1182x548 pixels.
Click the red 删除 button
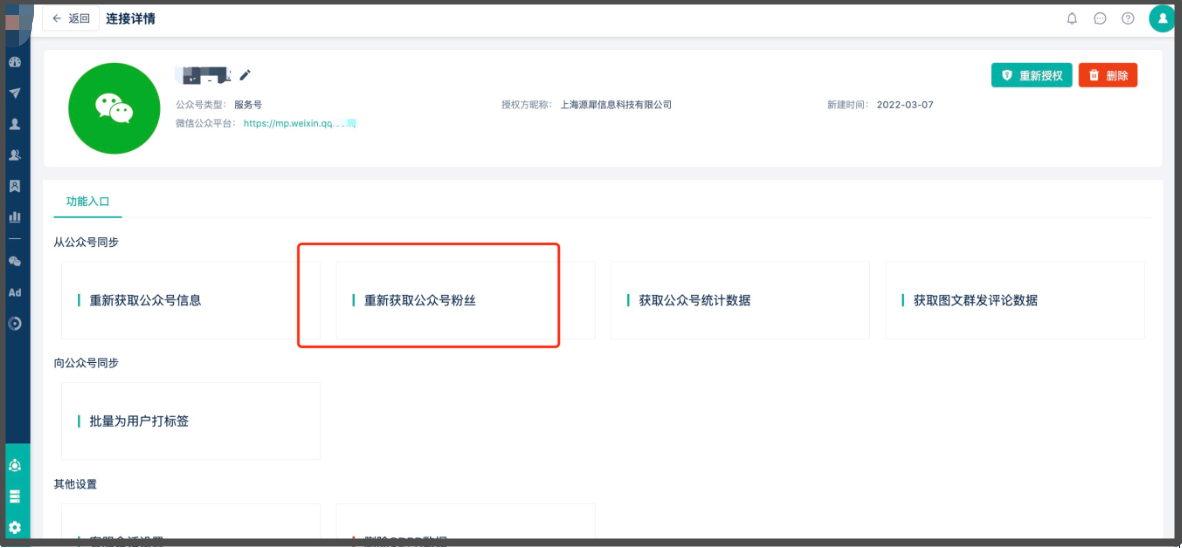(x=1108, y=75)
